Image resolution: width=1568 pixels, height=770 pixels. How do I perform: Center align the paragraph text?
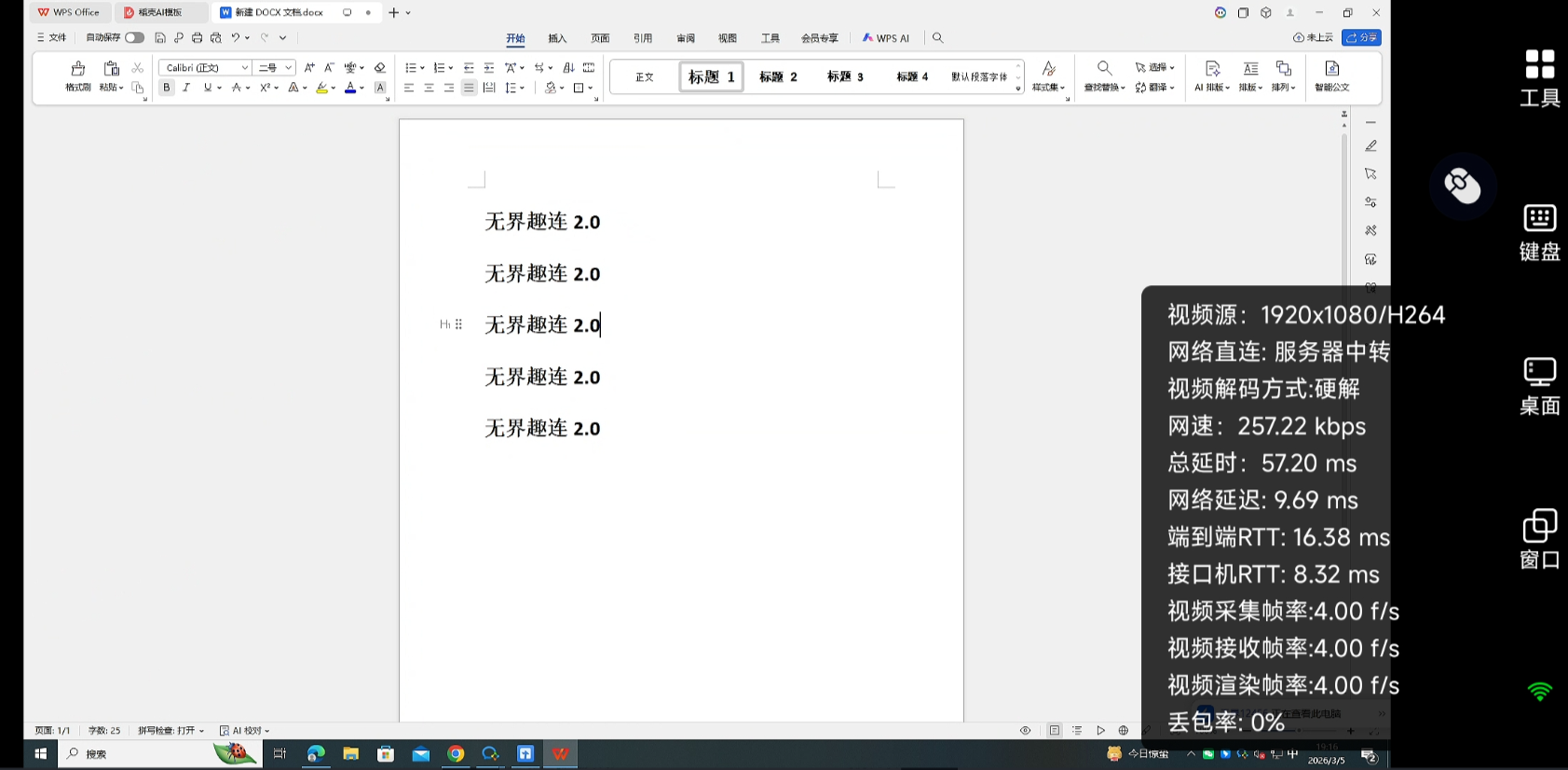[x=429, y=88]
